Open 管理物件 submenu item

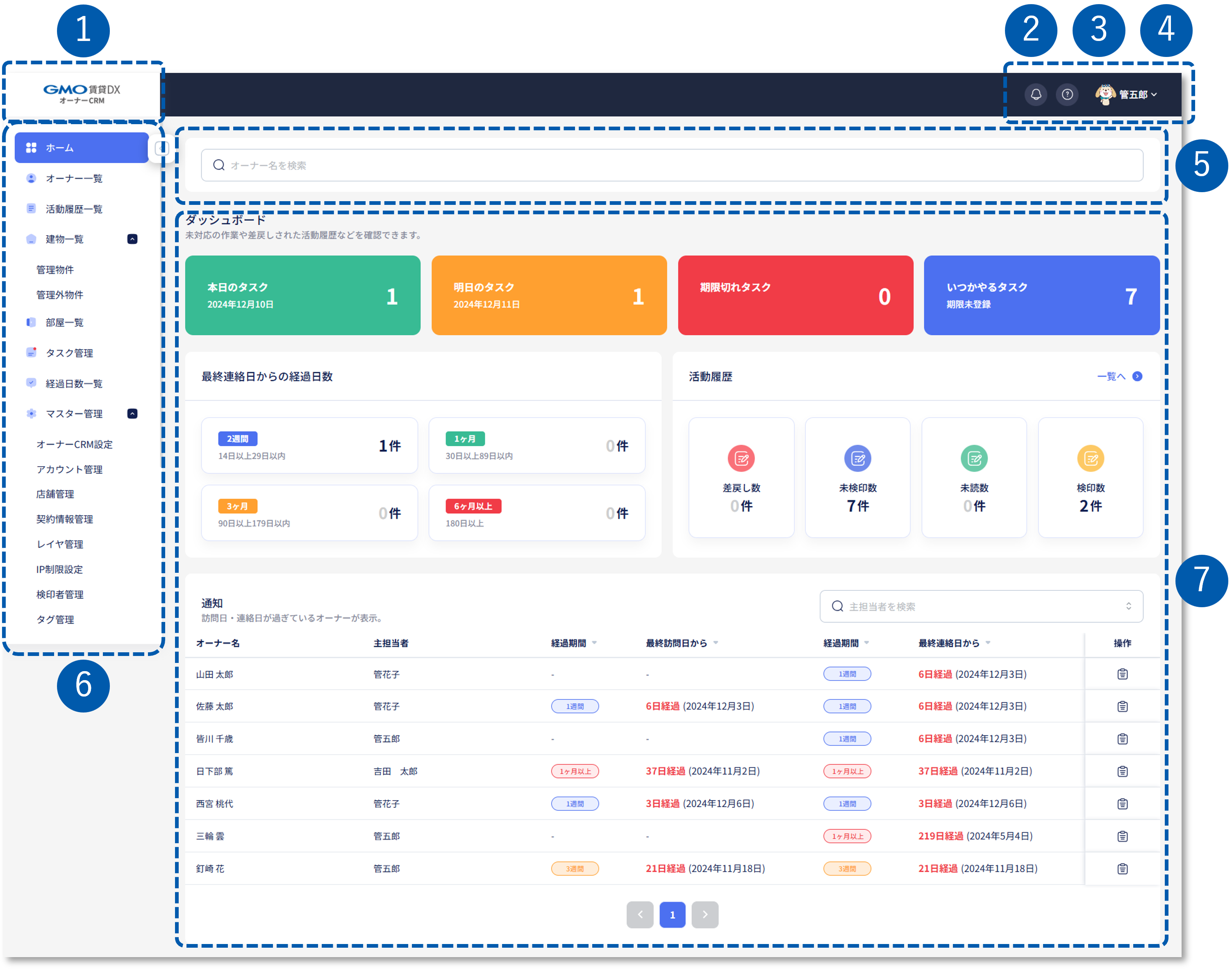(x=55, y=270)
